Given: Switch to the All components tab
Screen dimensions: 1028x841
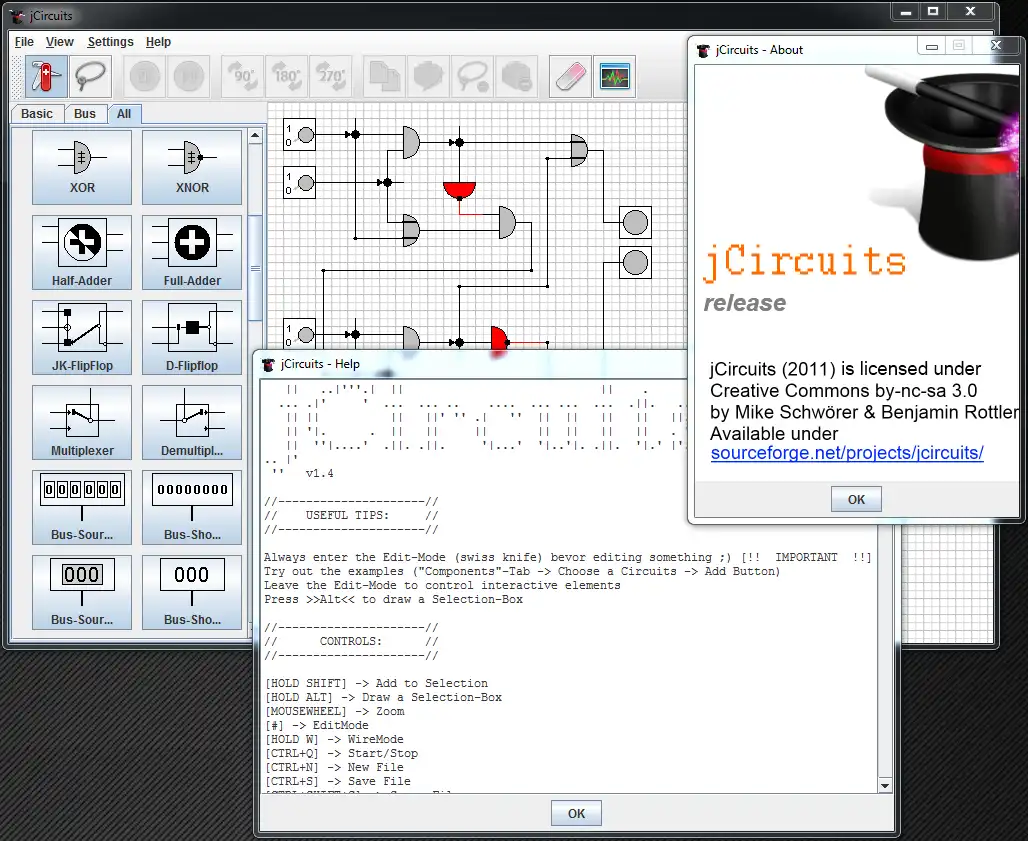Looking at the screenshot, I should point(124,114).
